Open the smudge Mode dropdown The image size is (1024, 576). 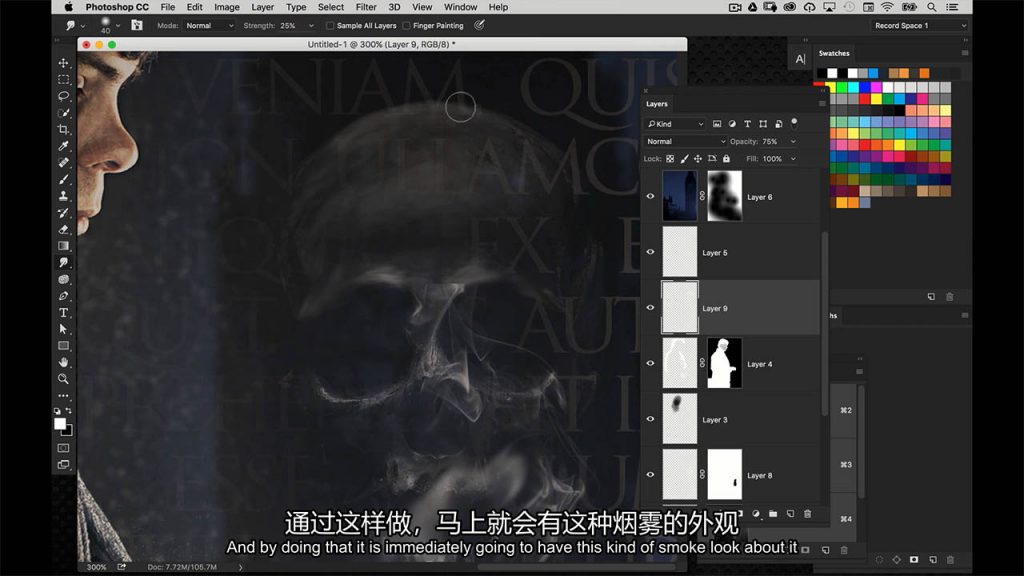[x=210, y=25]
